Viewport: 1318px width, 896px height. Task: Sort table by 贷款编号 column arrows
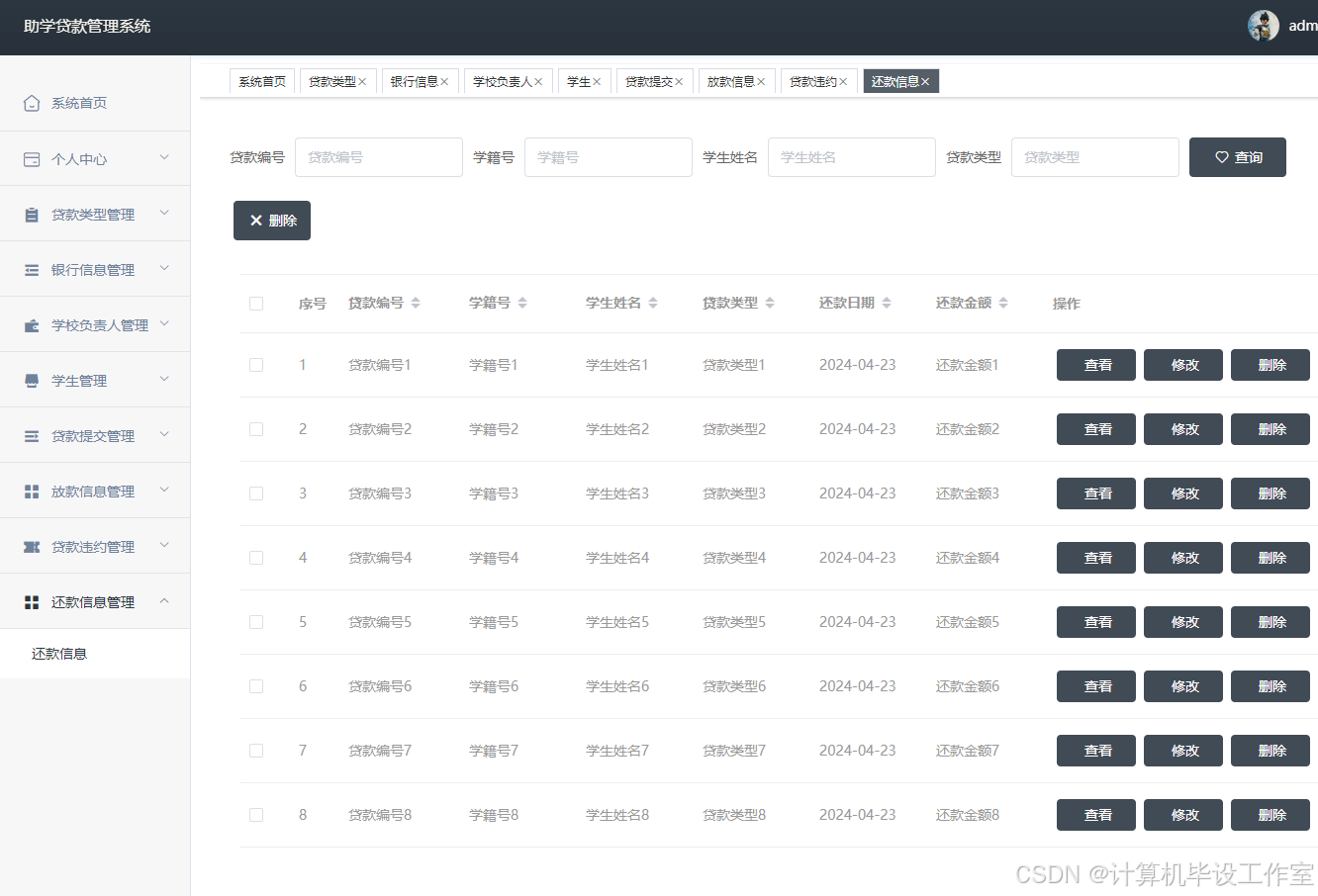(x=416, y=303)
